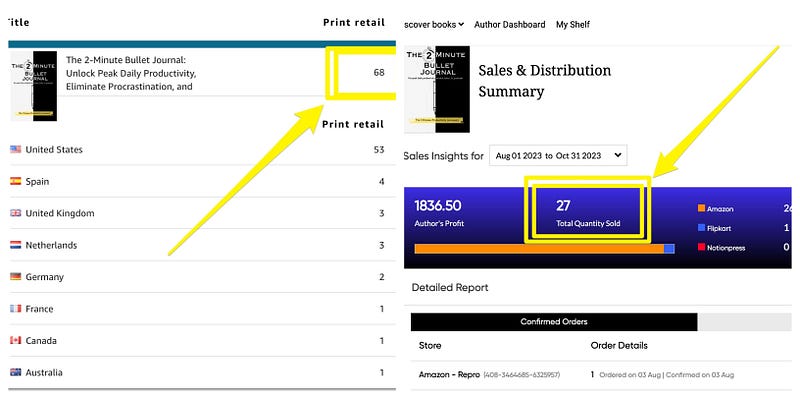Click the blue Flipkart legend swatch
Screen dimensions: 800x407
pos(701,227)
